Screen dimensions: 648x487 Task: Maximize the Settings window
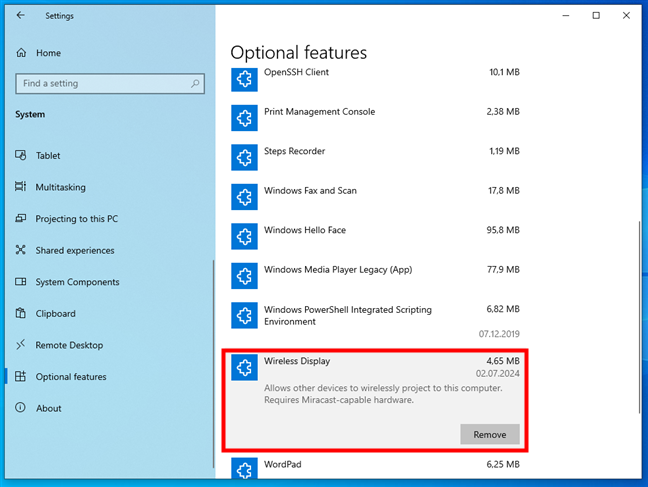coord(596,16)
